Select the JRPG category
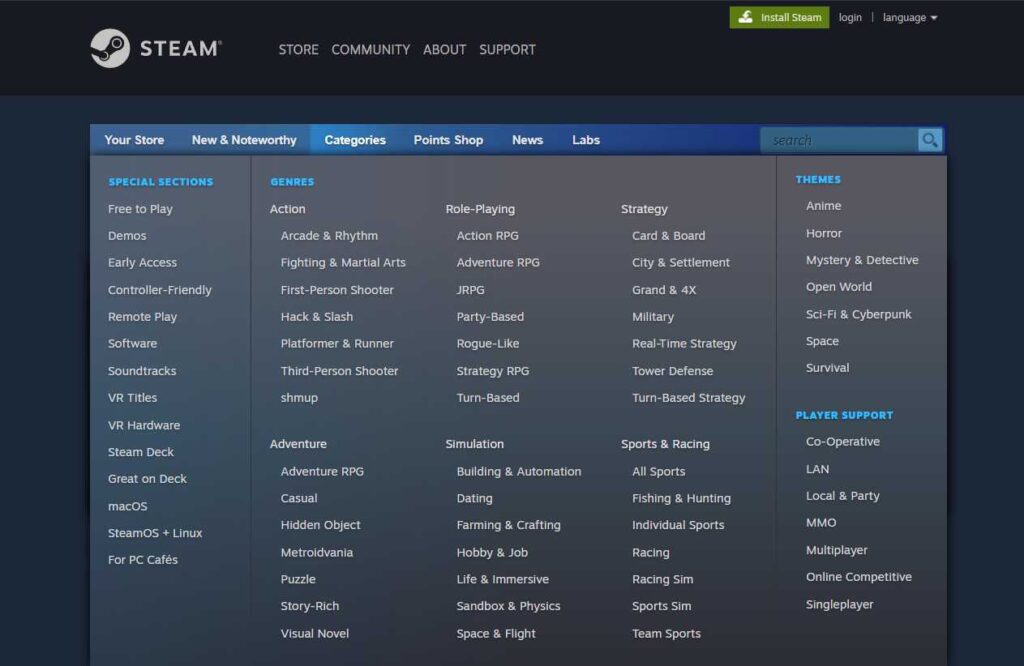1024x666 pixels. click(x=469, y=289)
